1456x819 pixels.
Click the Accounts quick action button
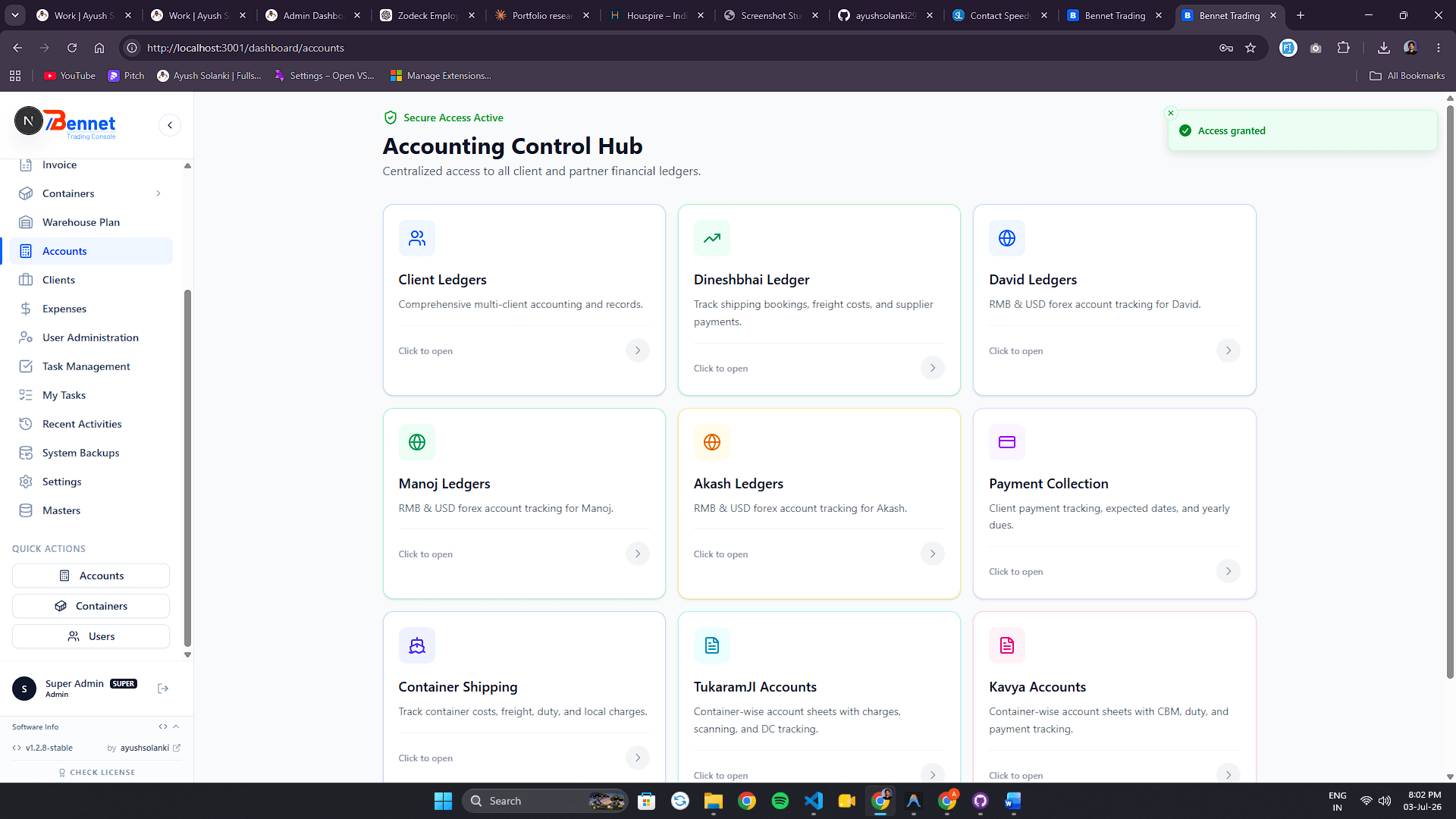click(x=91, y=576)
